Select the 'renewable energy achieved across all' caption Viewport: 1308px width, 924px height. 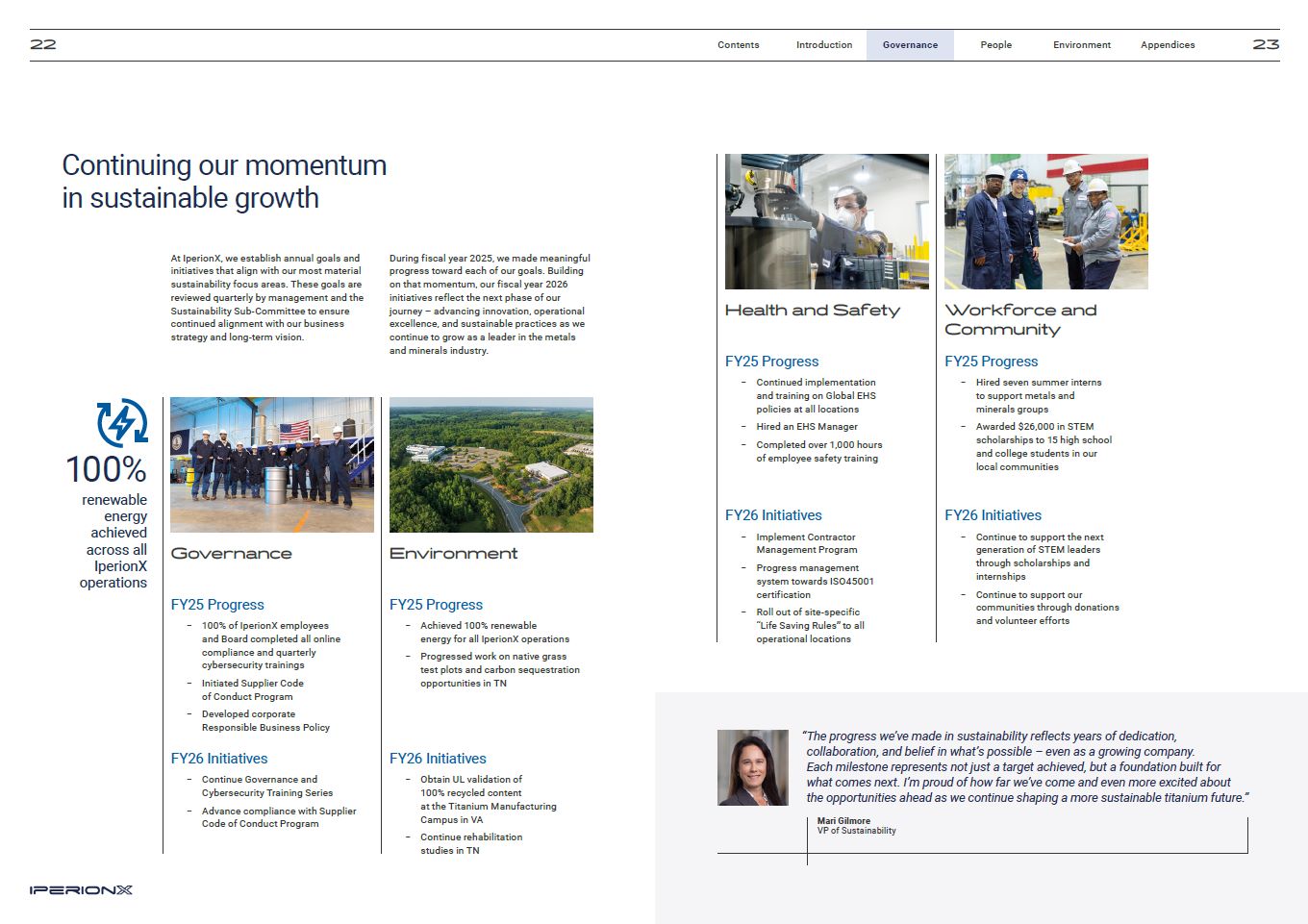114,541
